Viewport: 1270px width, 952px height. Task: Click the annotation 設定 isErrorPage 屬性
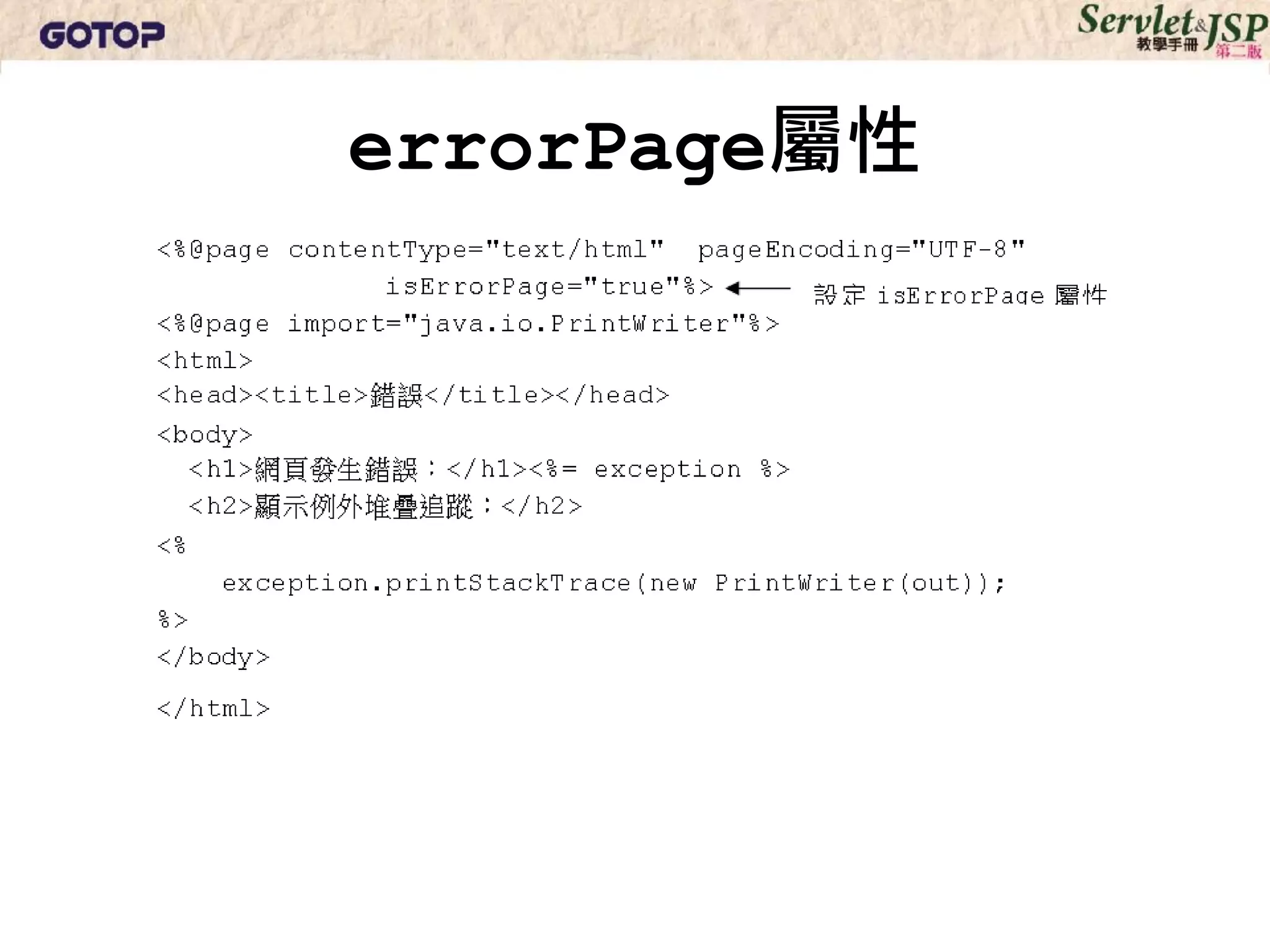click(960, 295)
